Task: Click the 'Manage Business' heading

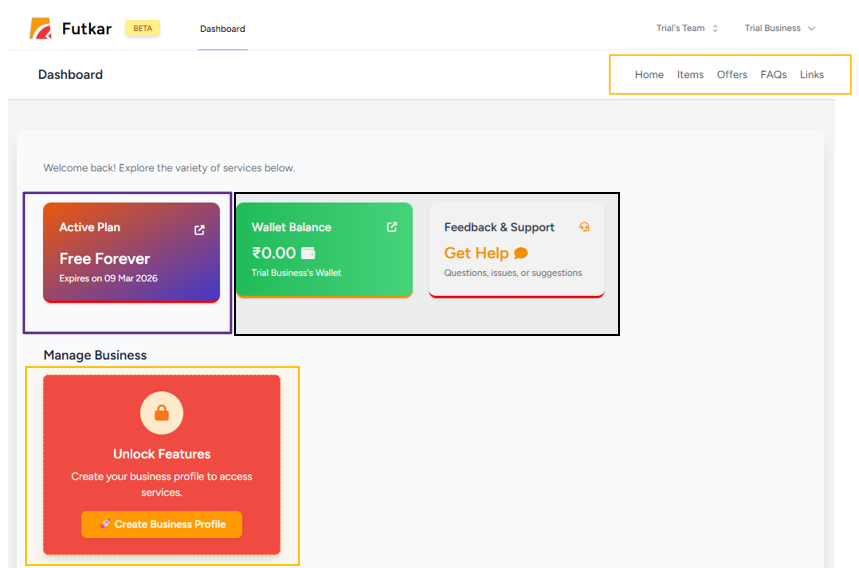Action: (x=95, y=355)
